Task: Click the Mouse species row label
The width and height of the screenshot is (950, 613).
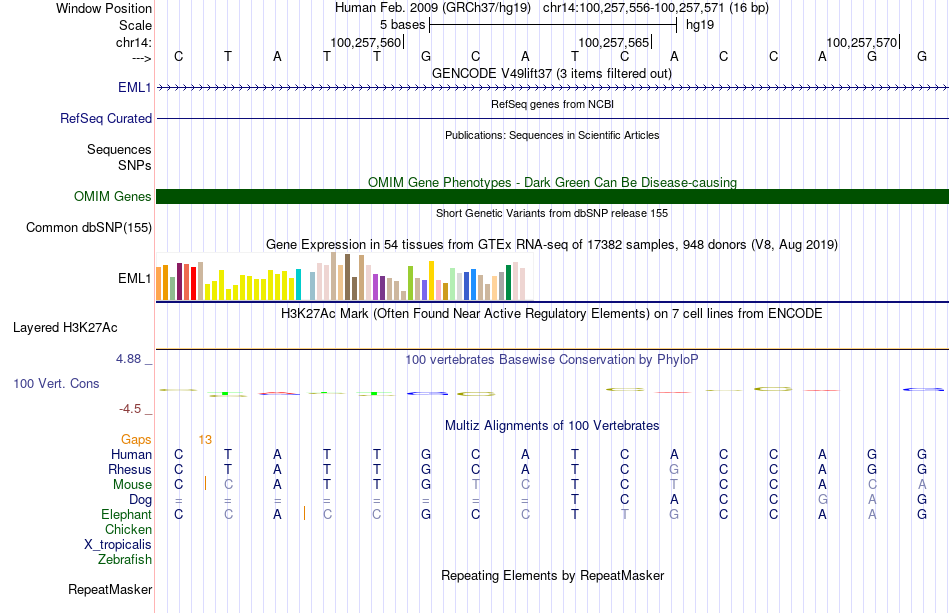Action: coord(133,485)
